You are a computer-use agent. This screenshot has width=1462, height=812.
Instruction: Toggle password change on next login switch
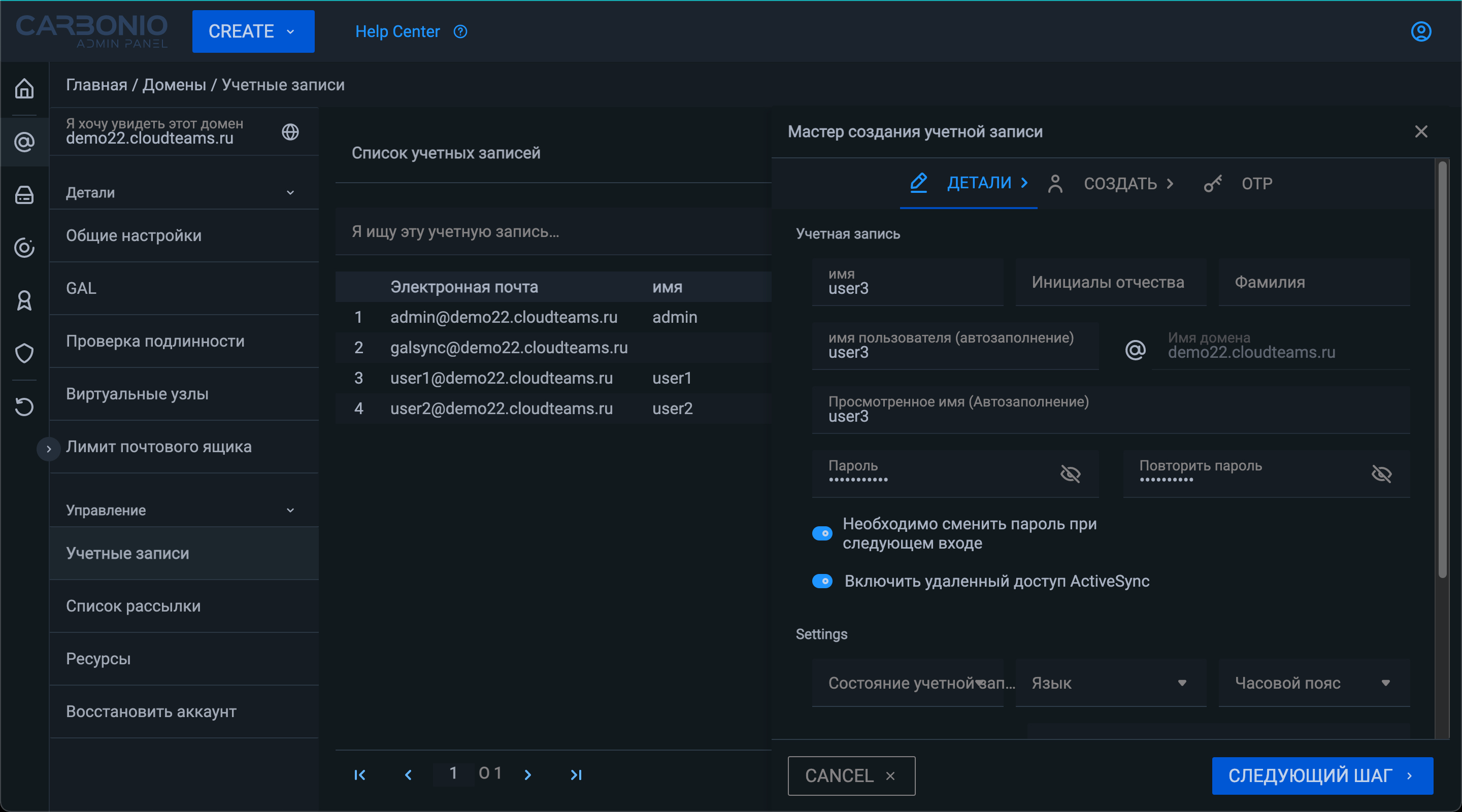822,533
